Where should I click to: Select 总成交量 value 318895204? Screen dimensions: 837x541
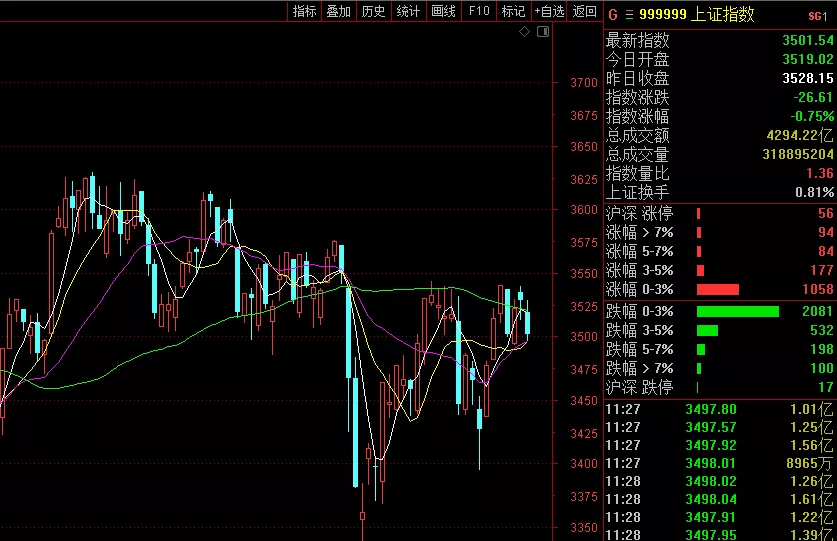pos(797,154)
